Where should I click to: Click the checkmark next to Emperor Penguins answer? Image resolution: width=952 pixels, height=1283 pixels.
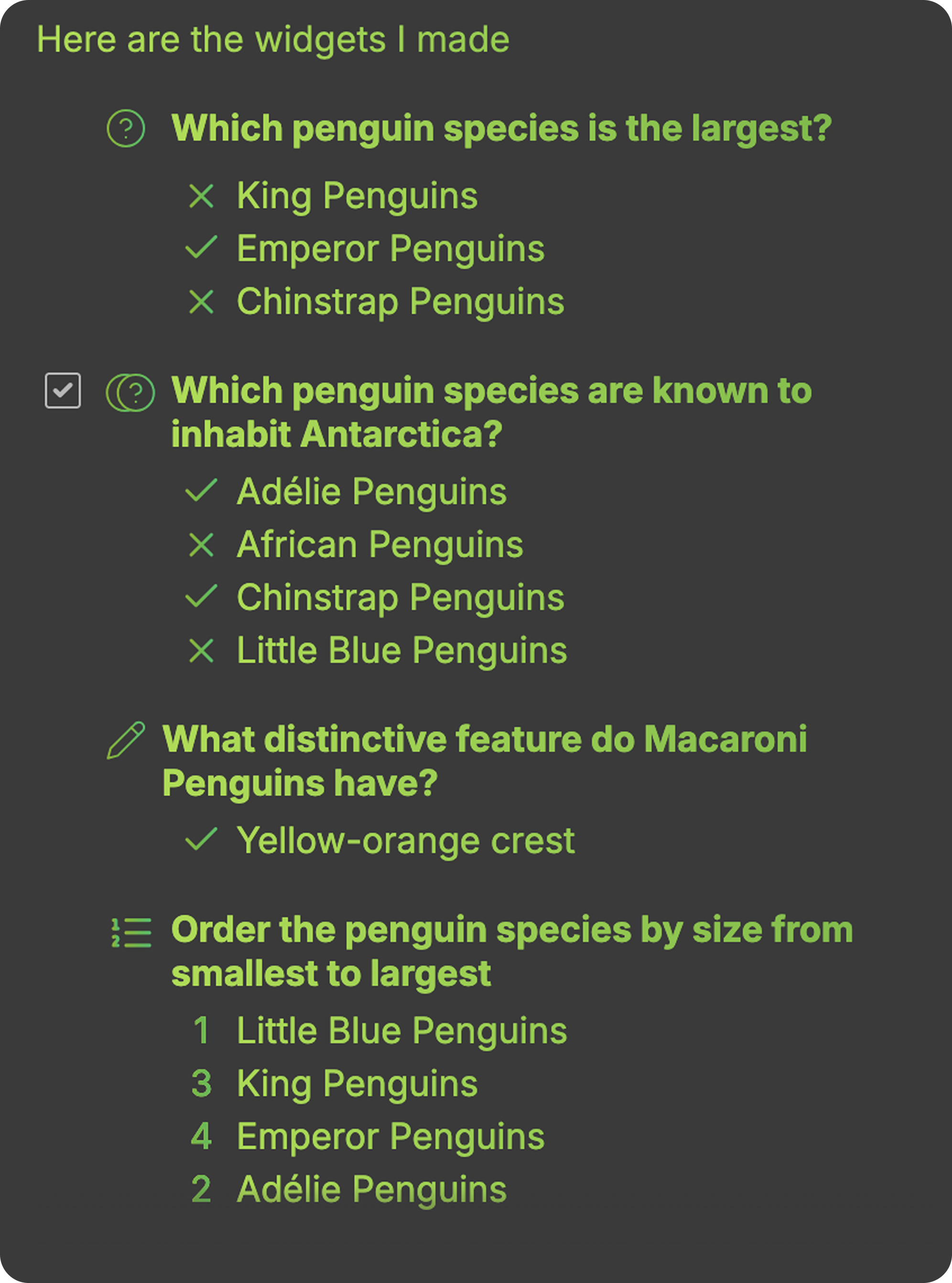tap(201, 247)
